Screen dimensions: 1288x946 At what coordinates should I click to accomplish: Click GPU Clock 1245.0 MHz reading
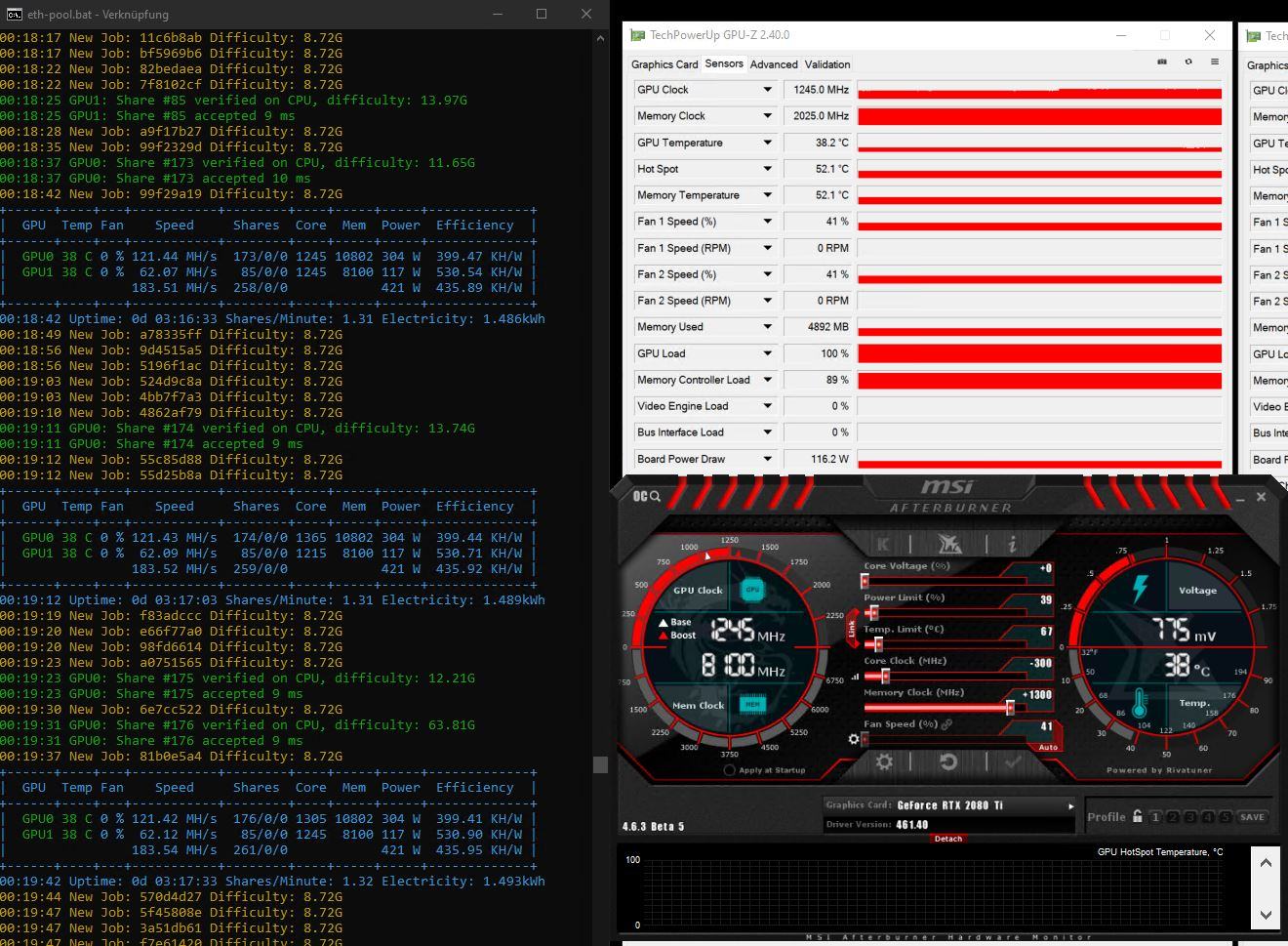[818, 90]
